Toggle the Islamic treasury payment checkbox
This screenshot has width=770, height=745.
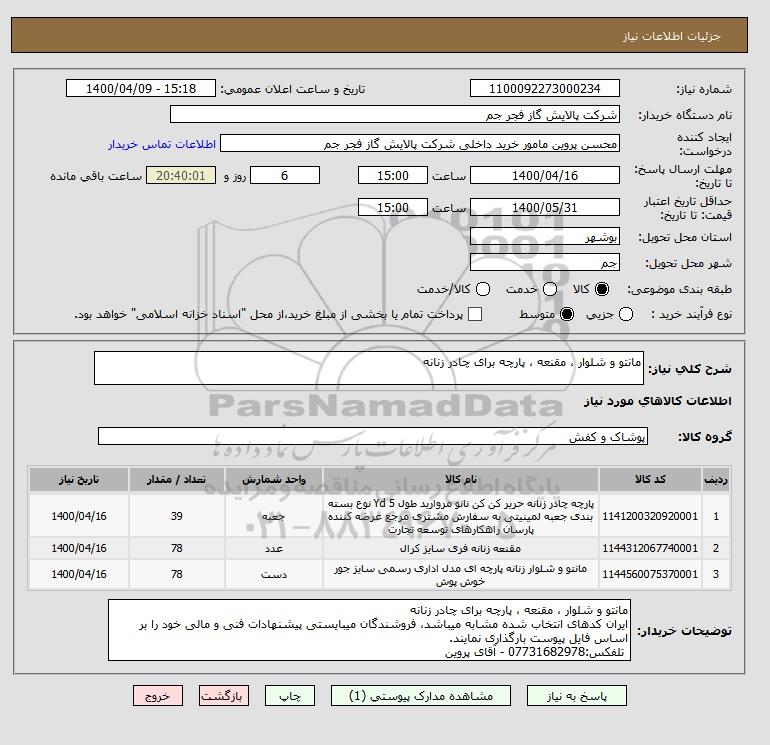point(475,314)
